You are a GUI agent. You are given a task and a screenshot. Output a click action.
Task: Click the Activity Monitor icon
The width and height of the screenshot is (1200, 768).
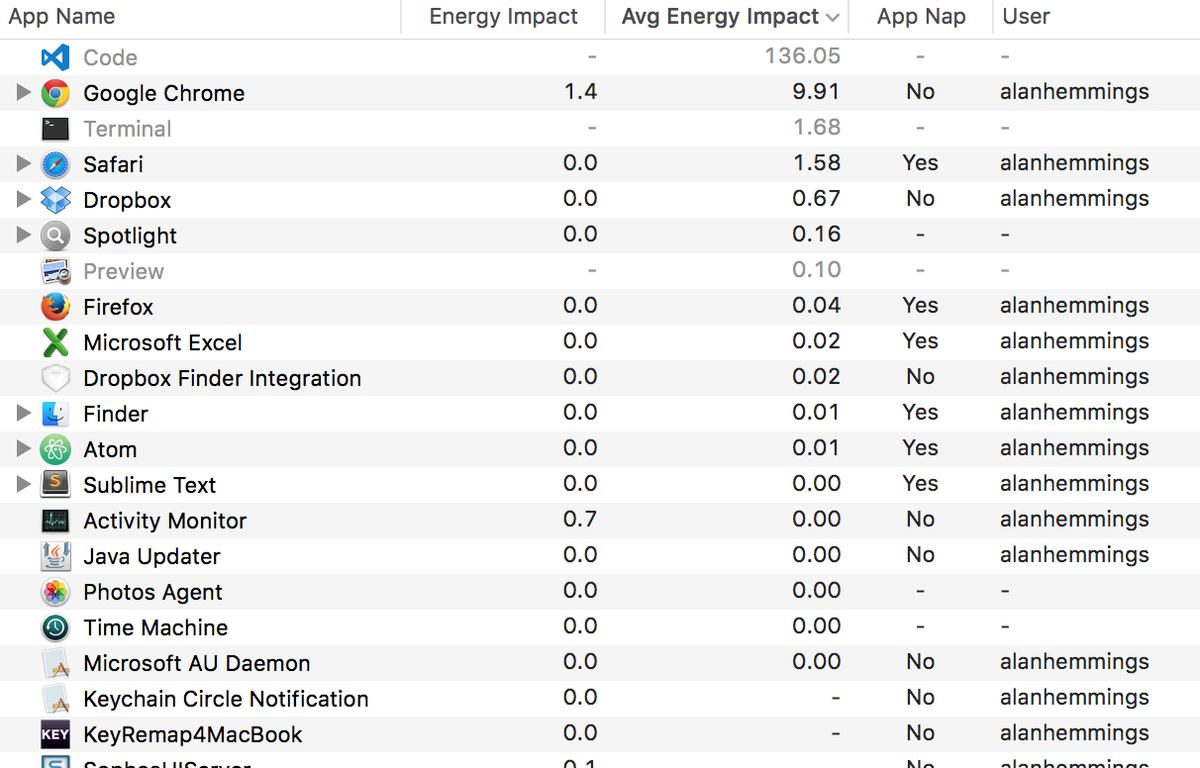tap(55, 521)
